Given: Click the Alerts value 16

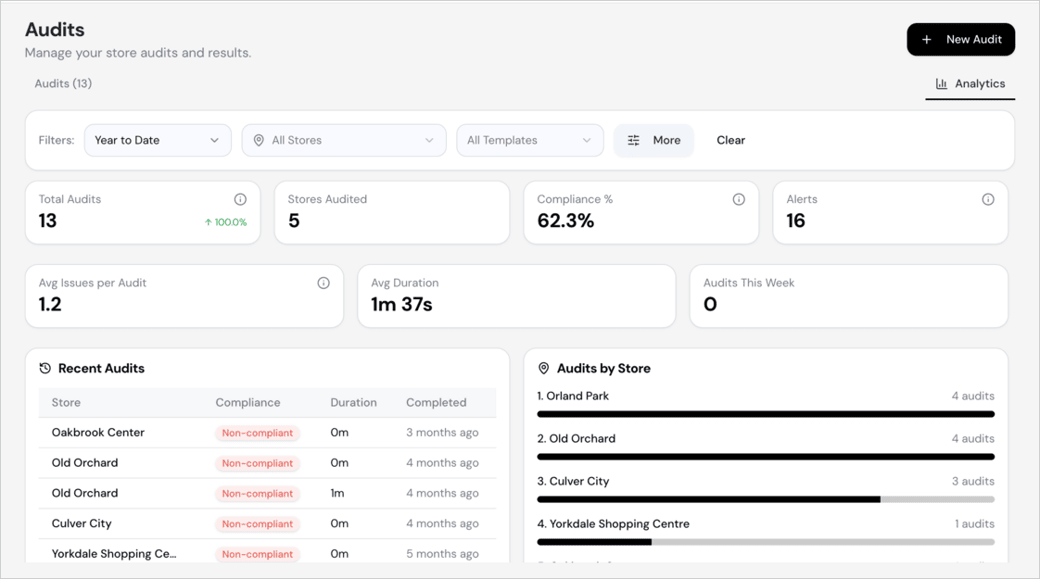Looking at the screenshot, I should click(x=796, y=221).
